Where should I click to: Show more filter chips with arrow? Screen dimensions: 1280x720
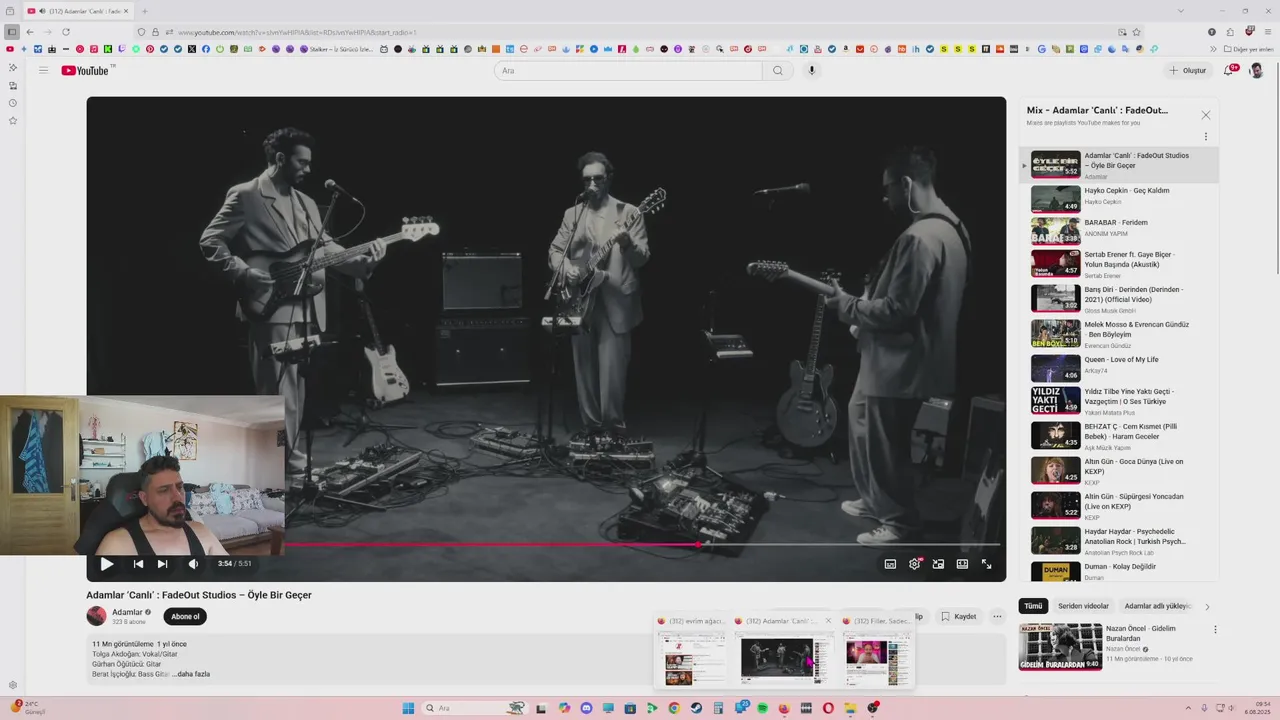[1207, 606]
